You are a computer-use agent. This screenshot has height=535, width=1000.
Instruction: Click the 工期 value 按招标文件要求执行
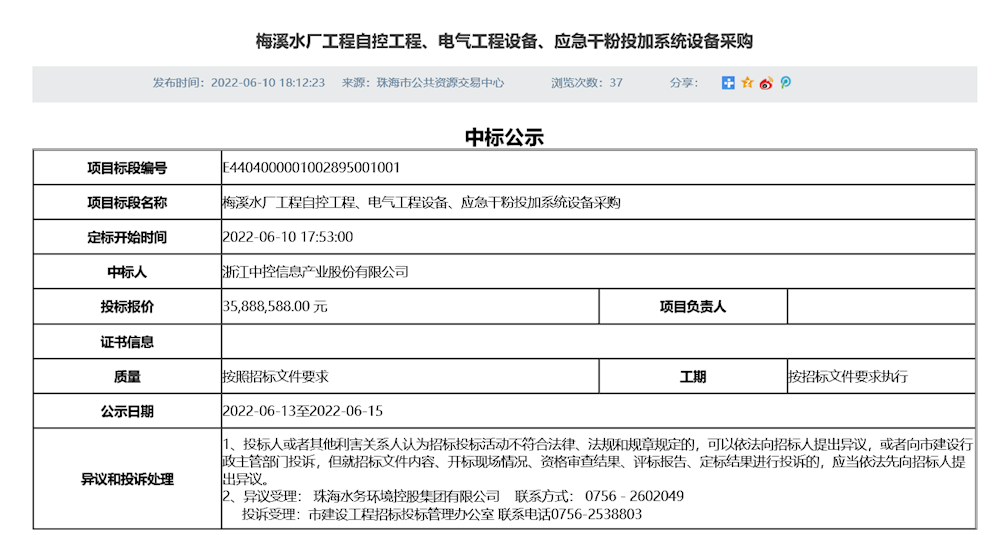[x=848, y=377]
